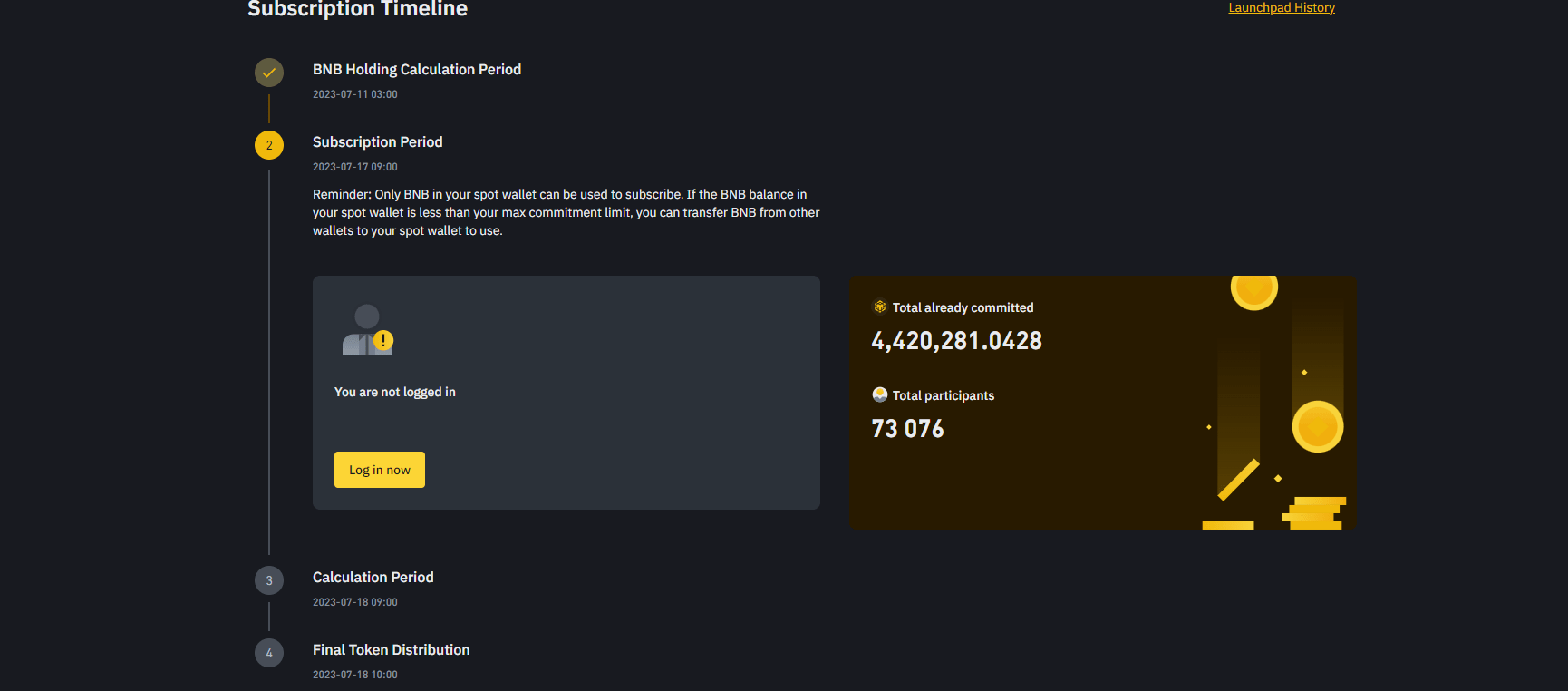Select step 2 Subscription Period marker
1568x691 pixels.
pyautogui.click(x=269, y=145)
